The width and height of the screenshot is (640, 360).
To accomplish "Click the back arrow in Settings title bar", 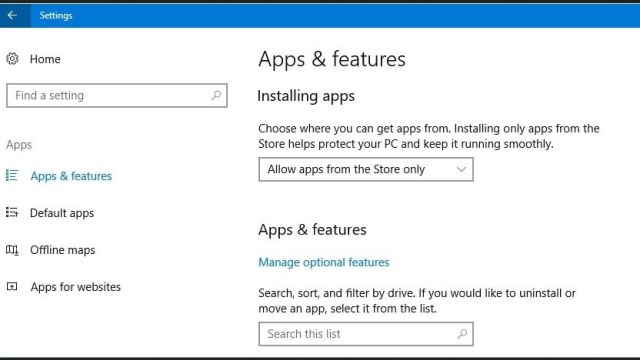I will [12, 16].
